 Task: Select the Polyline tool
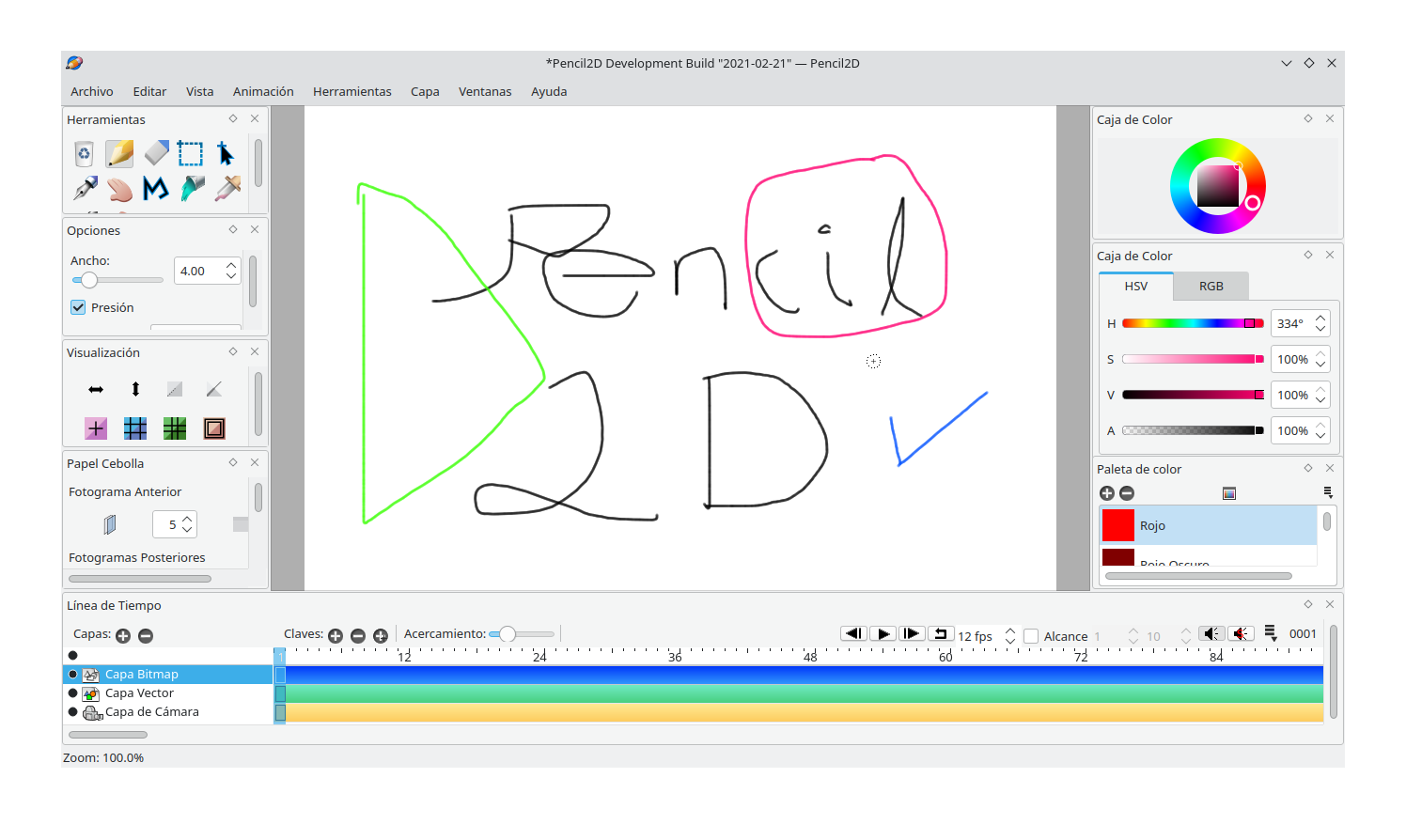pos(156,189)
